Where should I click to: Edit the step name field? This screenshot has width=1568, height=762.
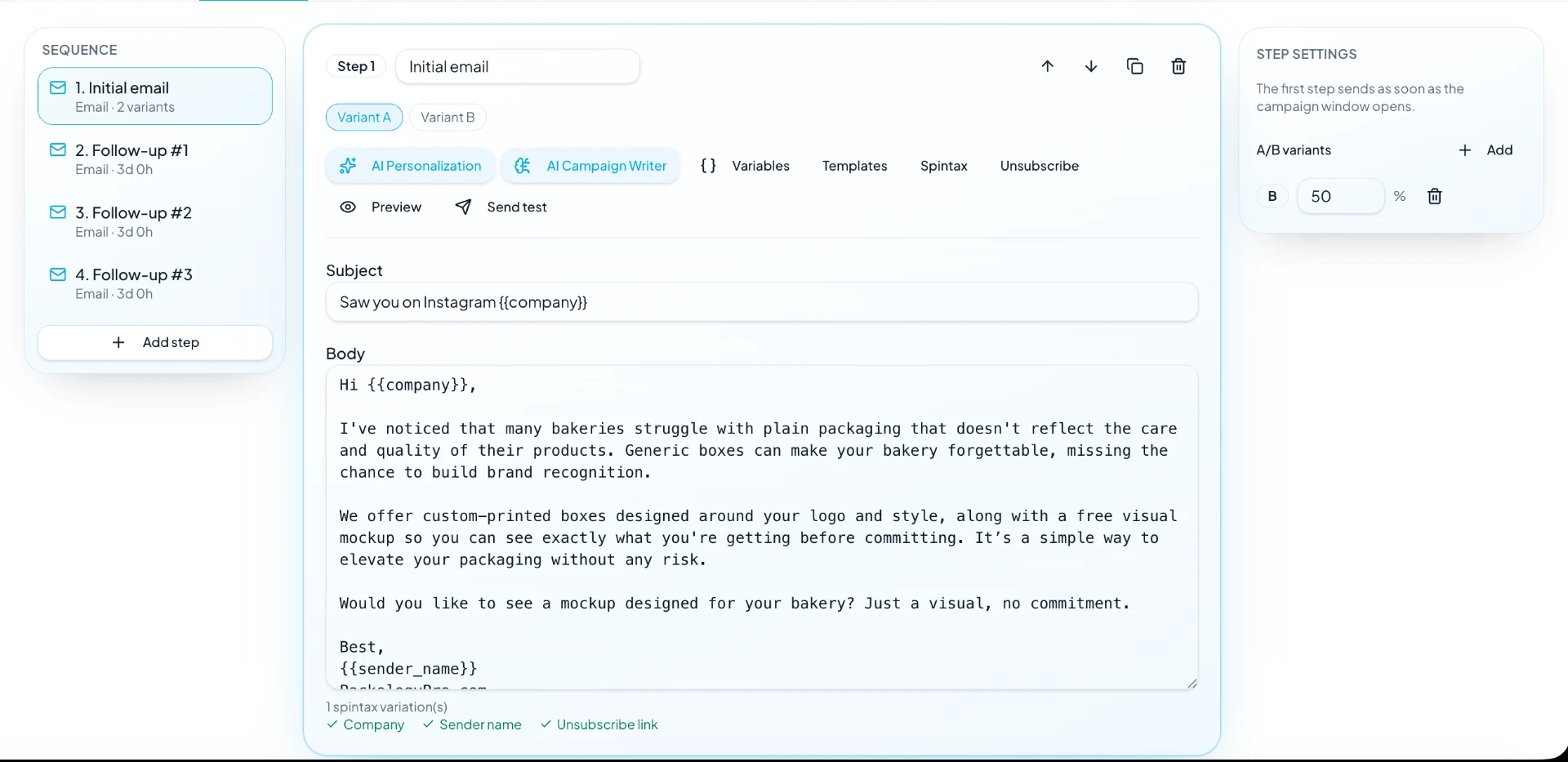(518, 67)
